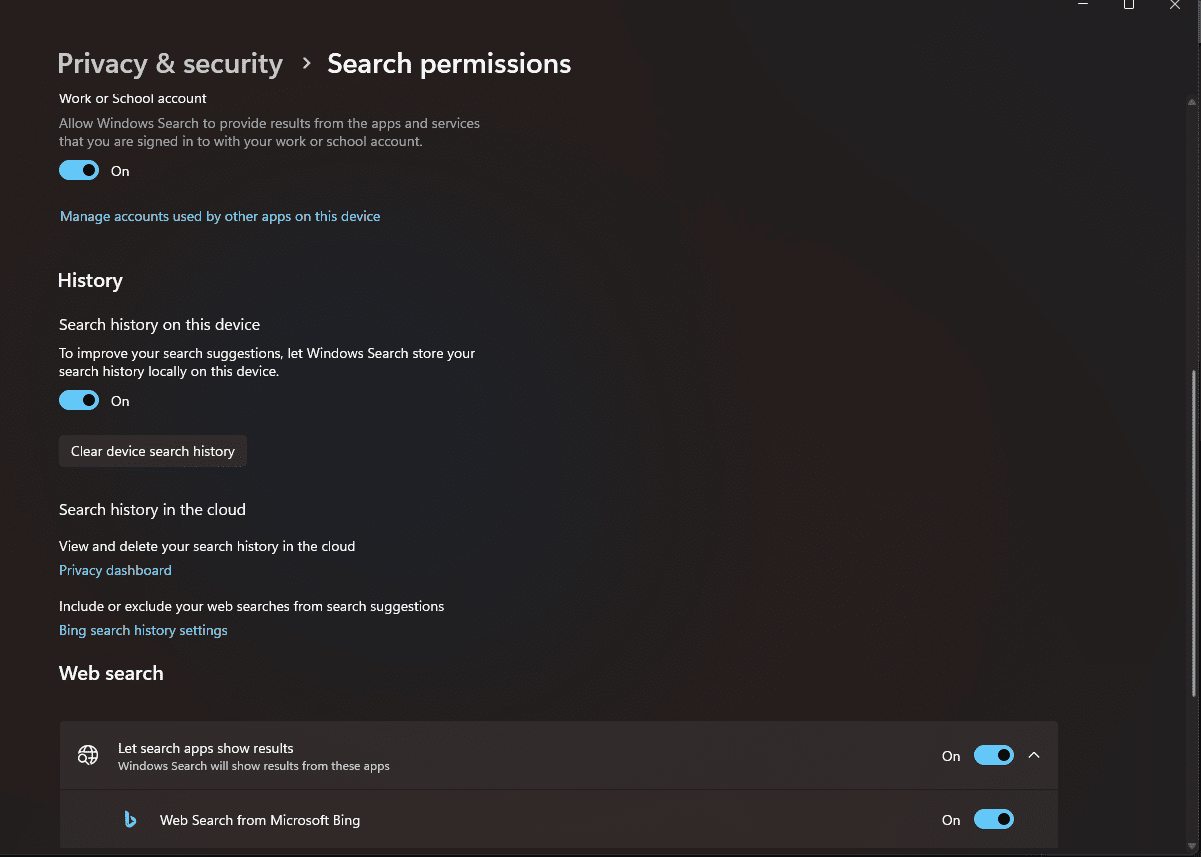Minimize the Settings window
The height and width of the screenshot is (857, 1201).
[x=1083, y=5]
